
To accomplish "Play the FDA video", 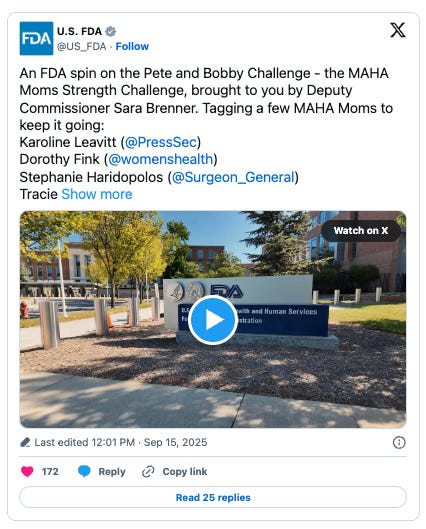I will coord(212,319).
